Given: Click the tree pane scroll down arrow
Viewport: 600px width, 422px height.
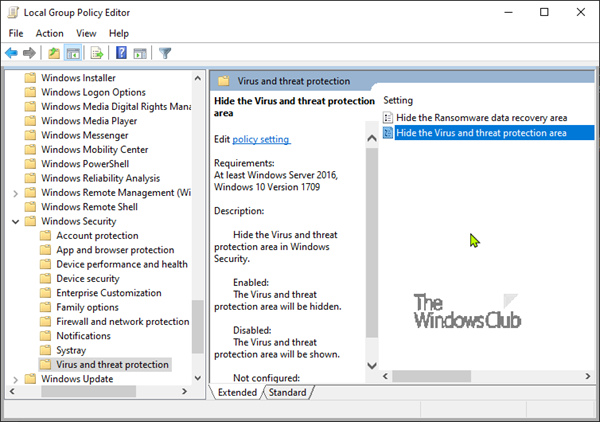Looking at the screenshot, I should point(197,378).
